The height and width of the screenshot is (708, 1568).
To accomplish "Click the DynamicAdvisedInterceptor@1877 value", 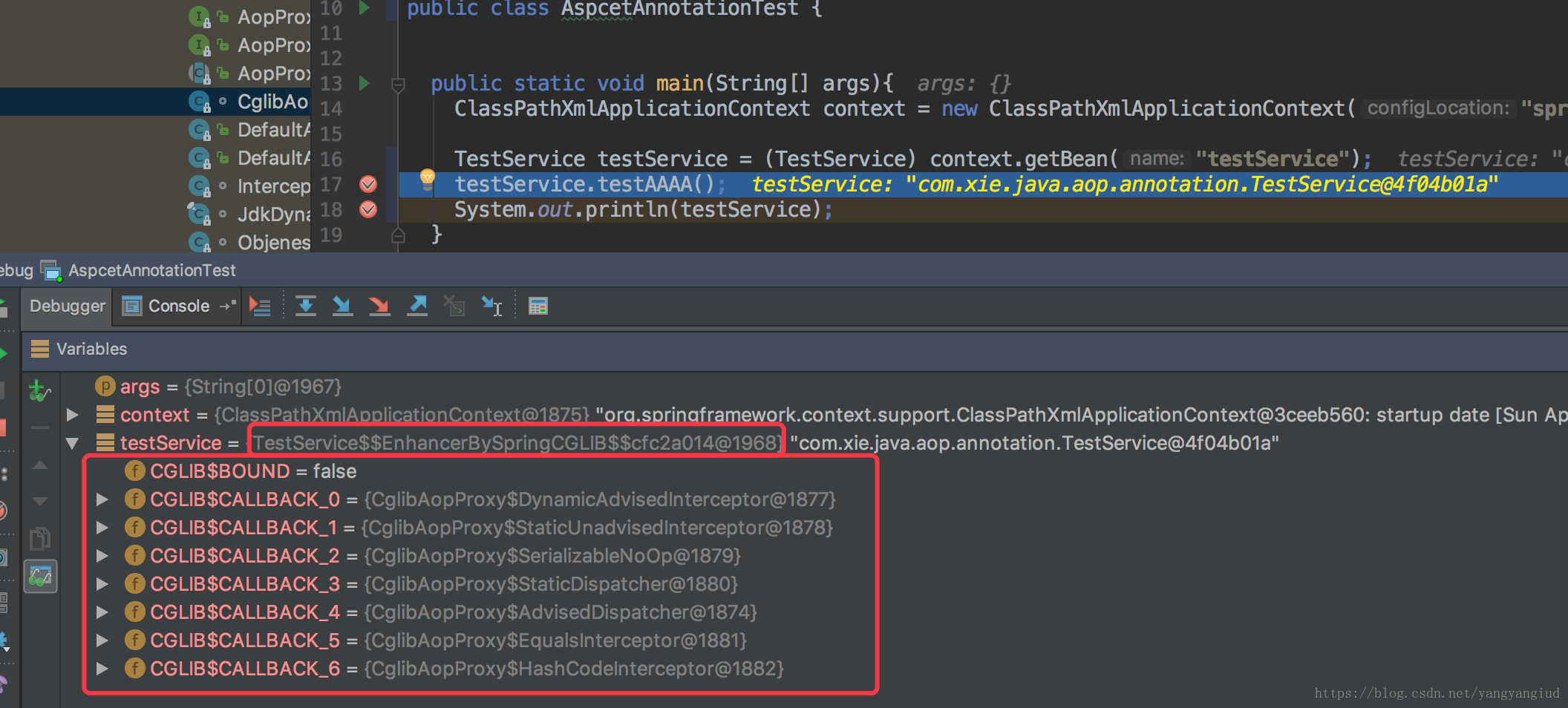I will tap(600, 499).
